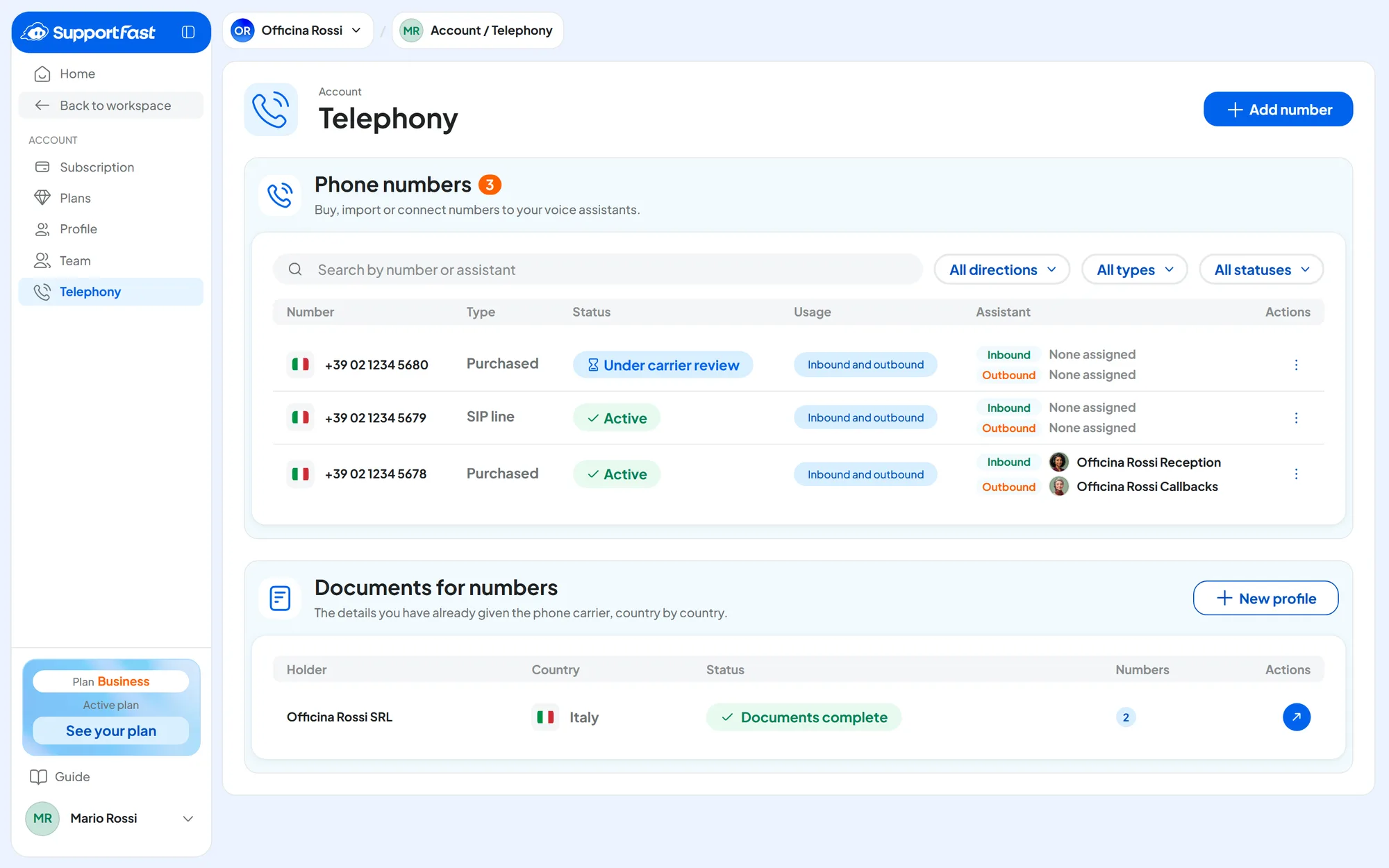Expand the Mario Rossi user menu

[x=111, y=818]
